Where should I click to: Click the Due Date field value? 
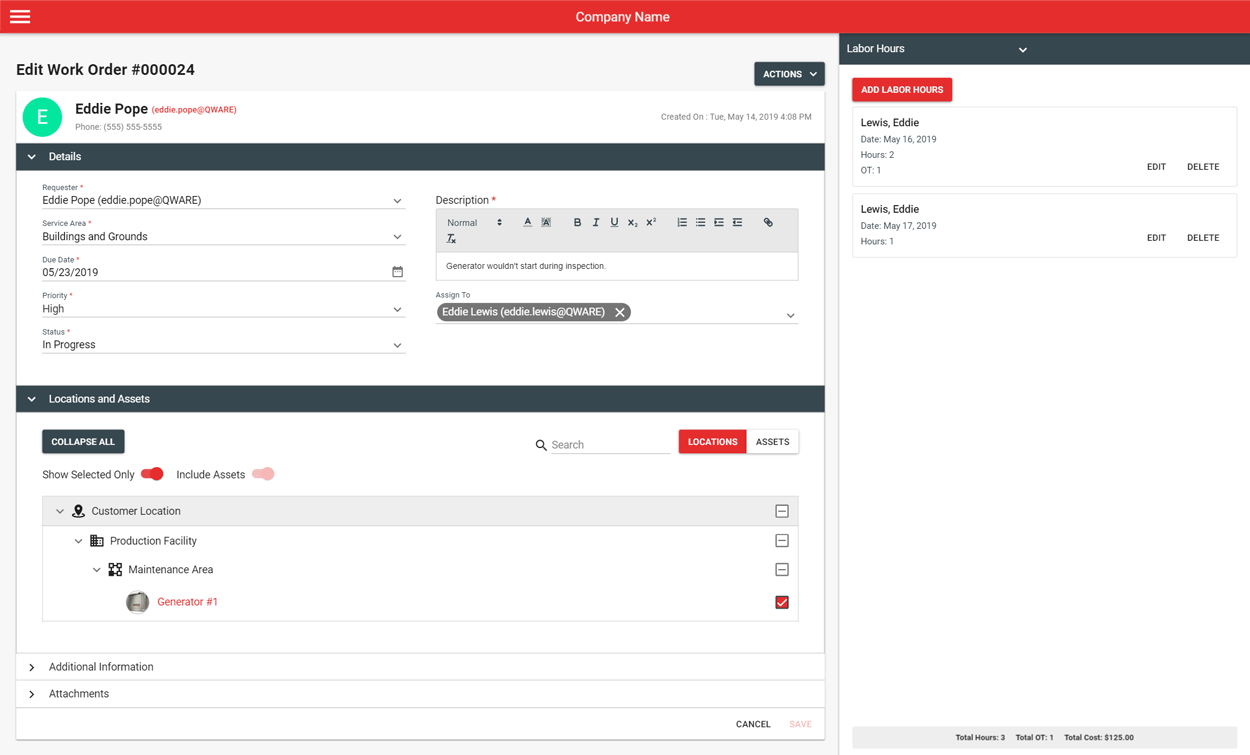click(70, 272)
